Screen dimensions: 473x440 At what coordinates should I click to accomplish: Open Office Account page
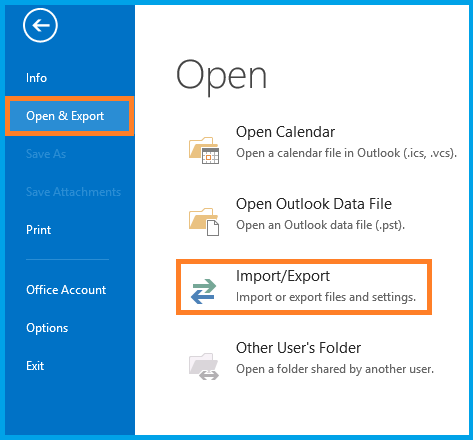click(66, 290)
